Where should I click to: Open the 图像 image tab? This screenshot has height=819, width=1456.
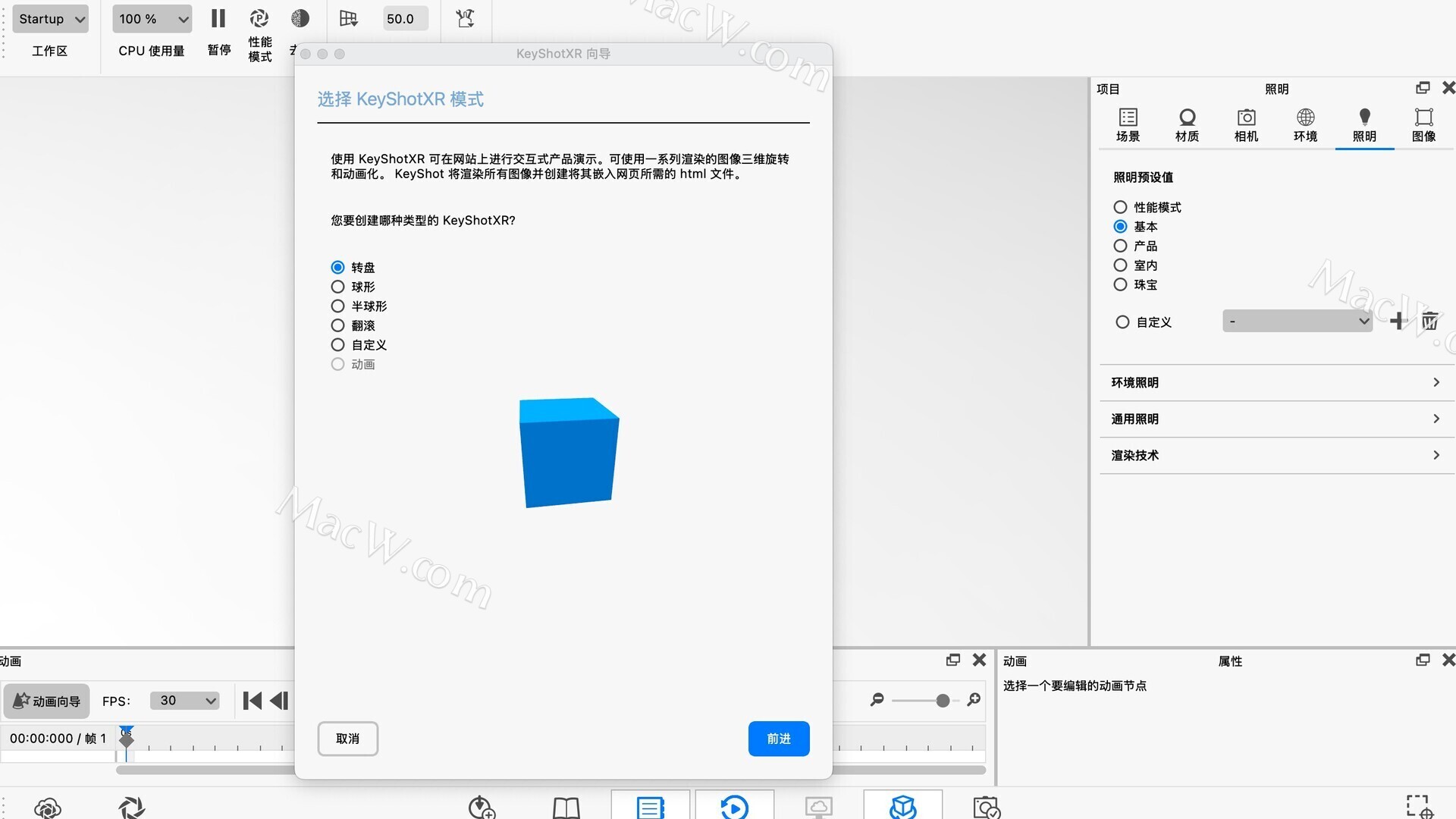1423,125
